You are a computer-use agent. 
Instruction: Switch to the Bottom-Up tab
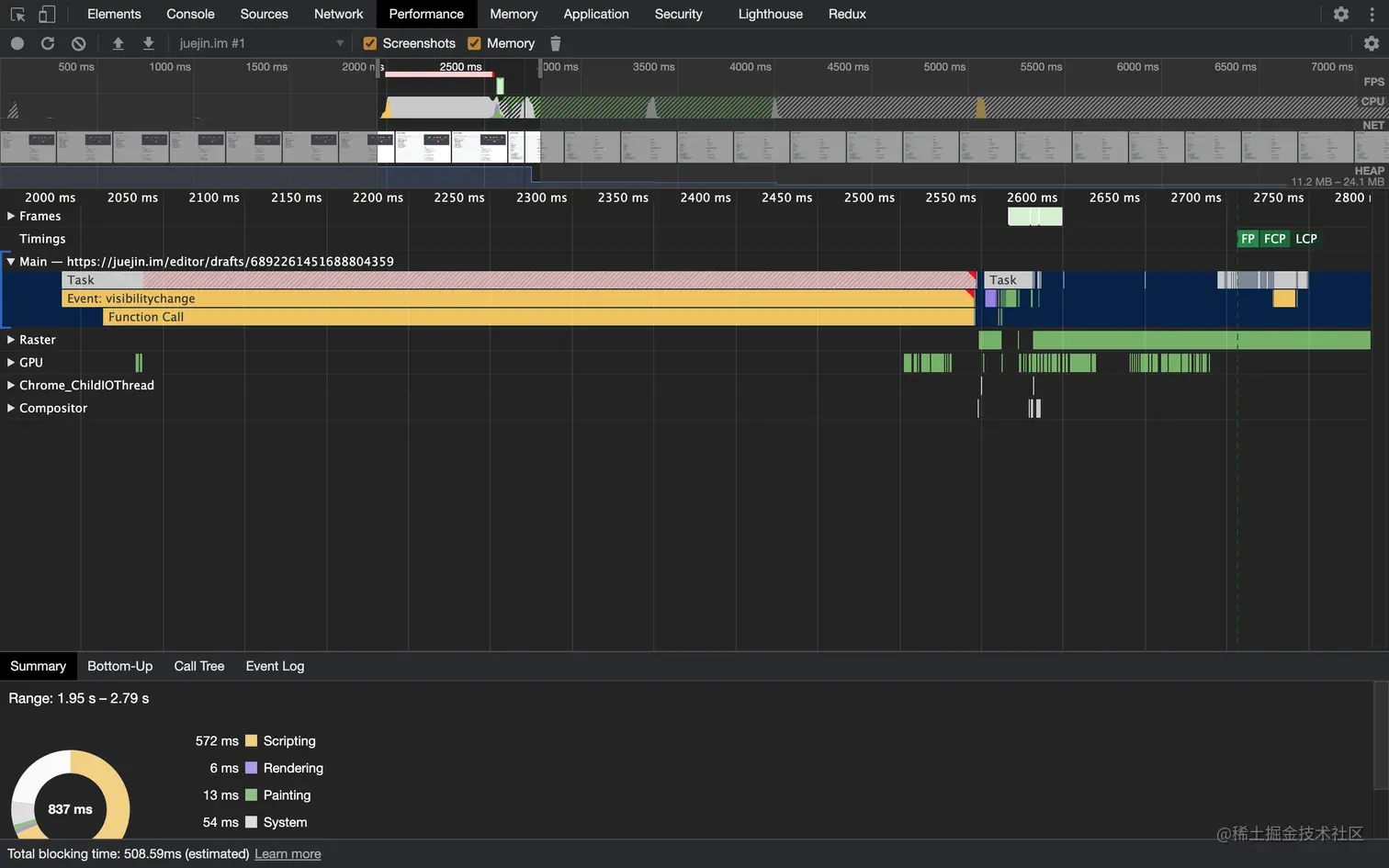point(119,666)
